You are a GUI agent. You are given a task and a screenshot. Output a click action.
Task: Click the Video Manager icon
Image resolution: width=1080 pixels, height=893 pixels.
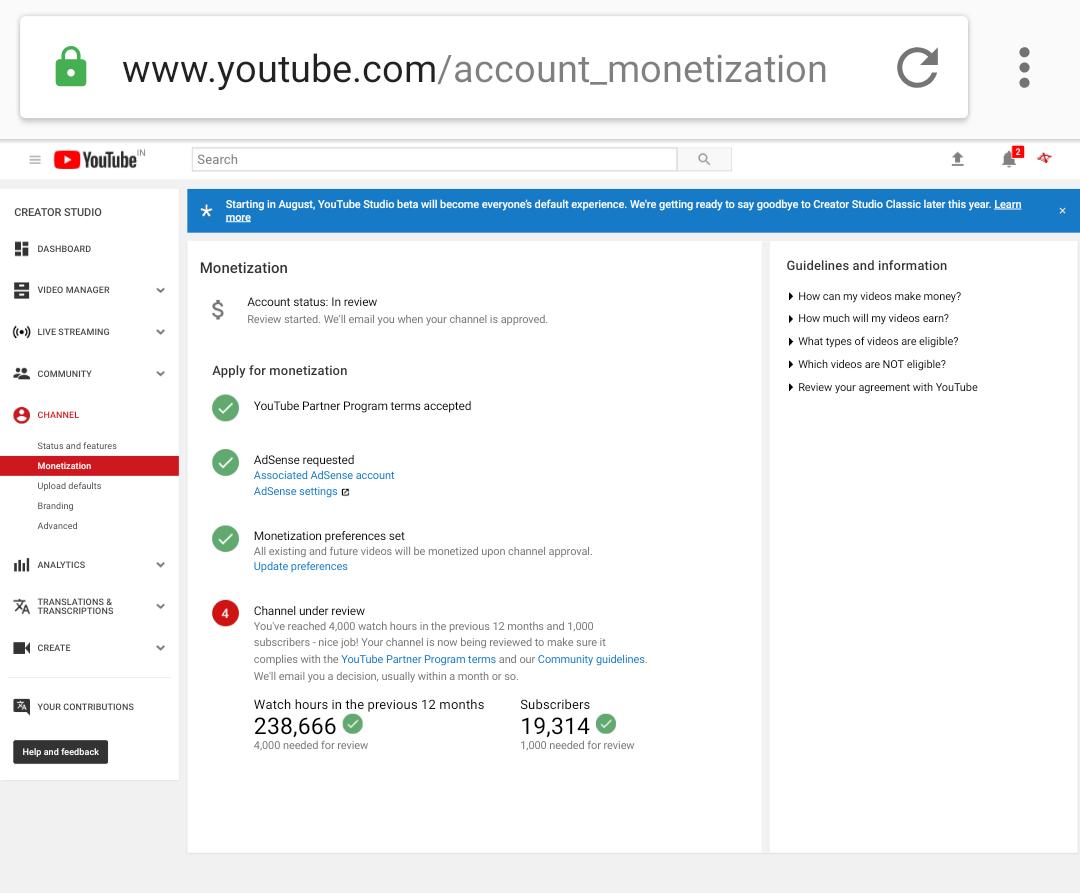21,290
